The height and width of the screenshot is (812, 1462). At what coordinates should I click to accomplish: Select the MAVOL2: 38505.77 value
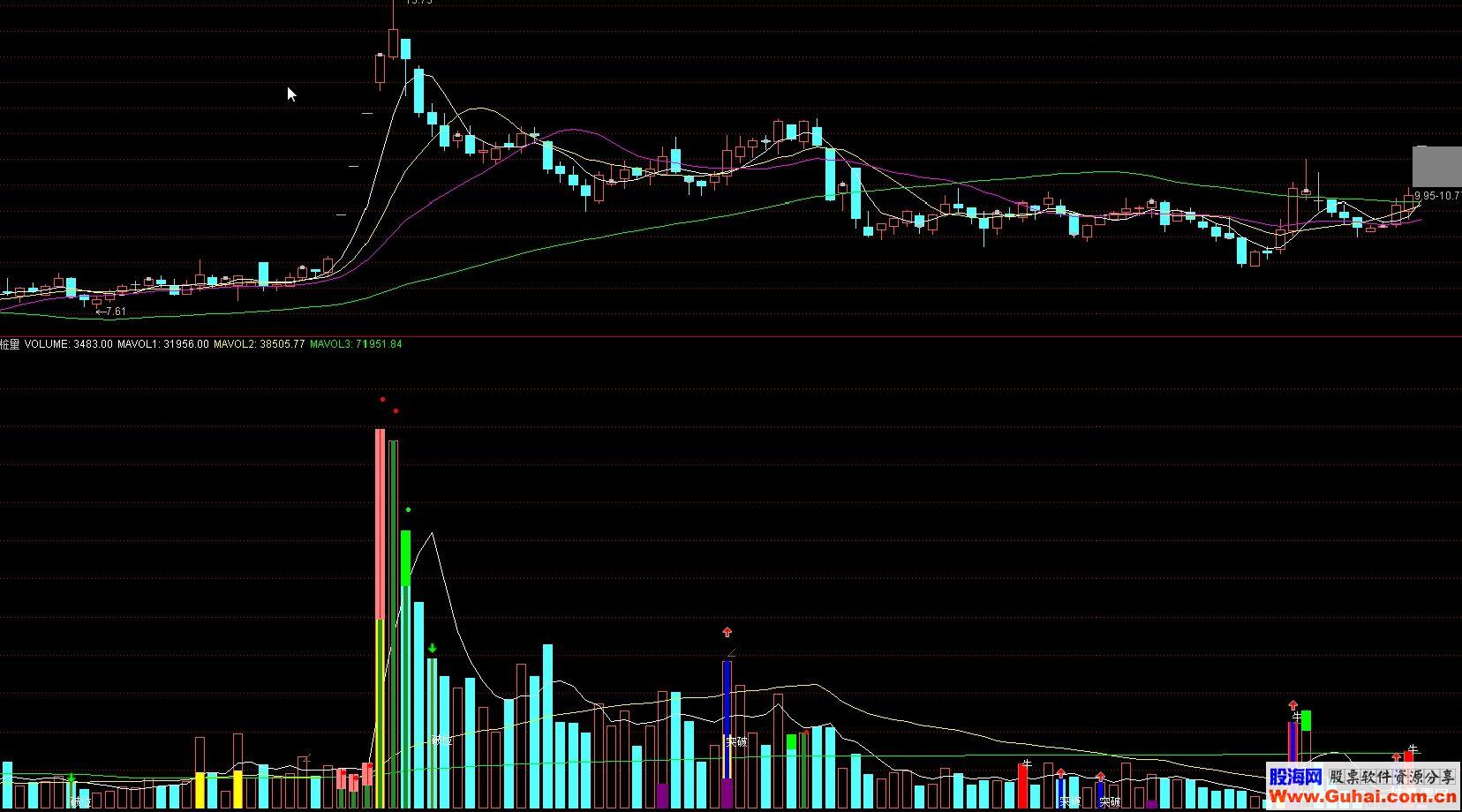pyautogui.click(x=259, y=344)
